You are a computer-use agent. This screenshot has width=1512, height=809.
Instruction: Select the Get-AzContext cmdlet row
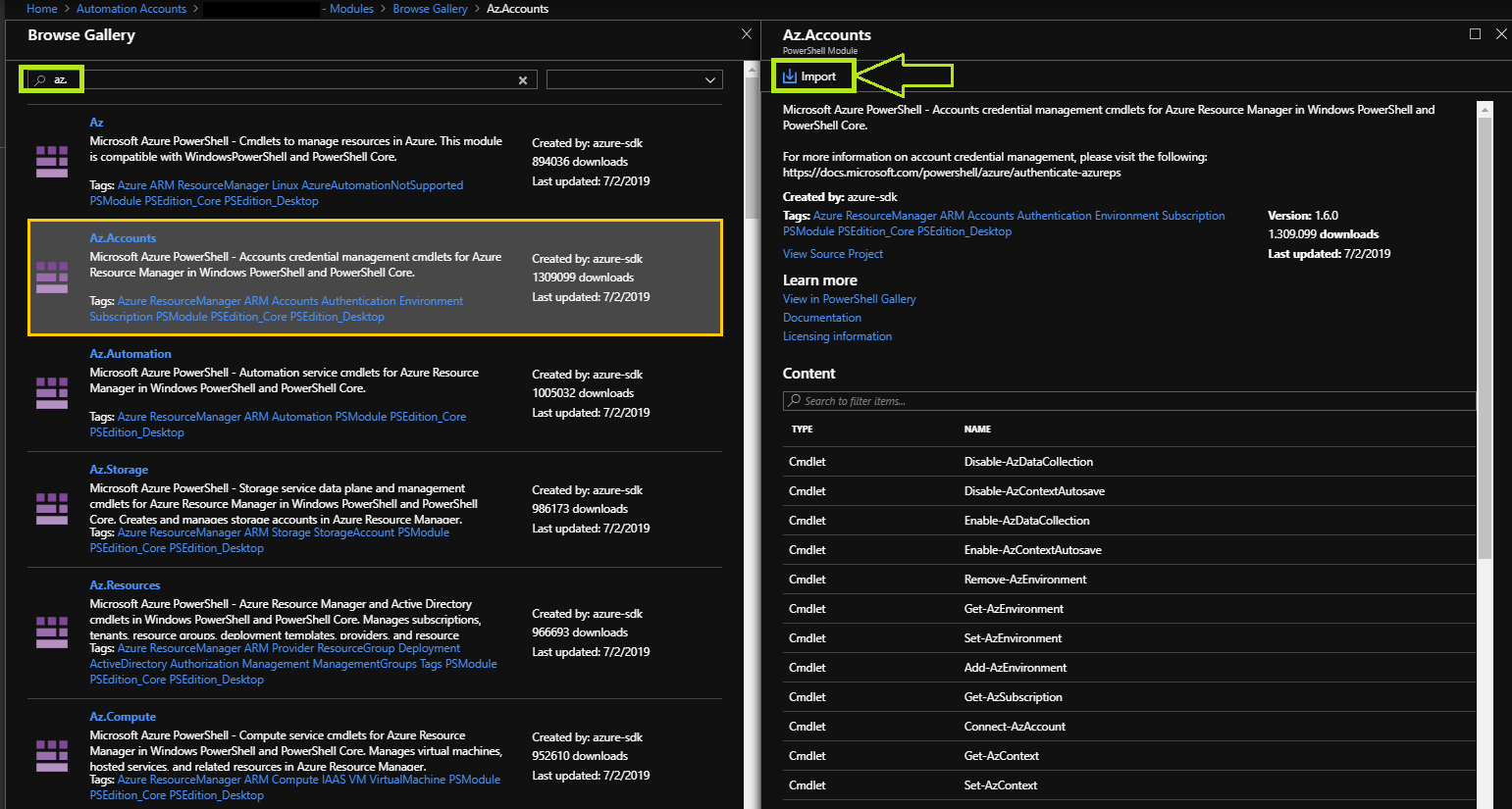[x=1129, y=756]
